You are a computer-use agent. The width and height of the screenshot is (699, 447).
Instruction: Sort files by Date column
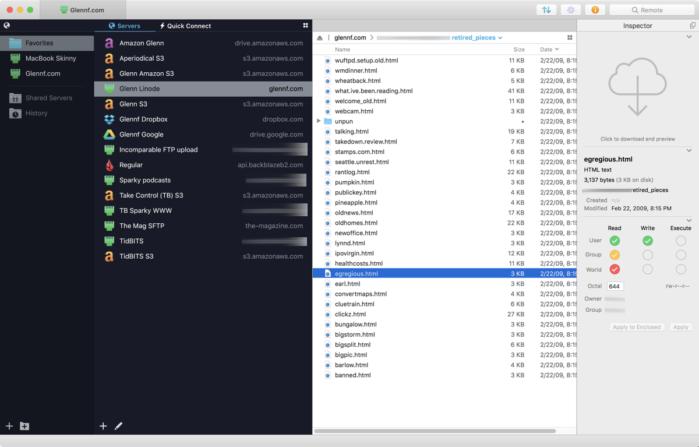coord(549,49)
